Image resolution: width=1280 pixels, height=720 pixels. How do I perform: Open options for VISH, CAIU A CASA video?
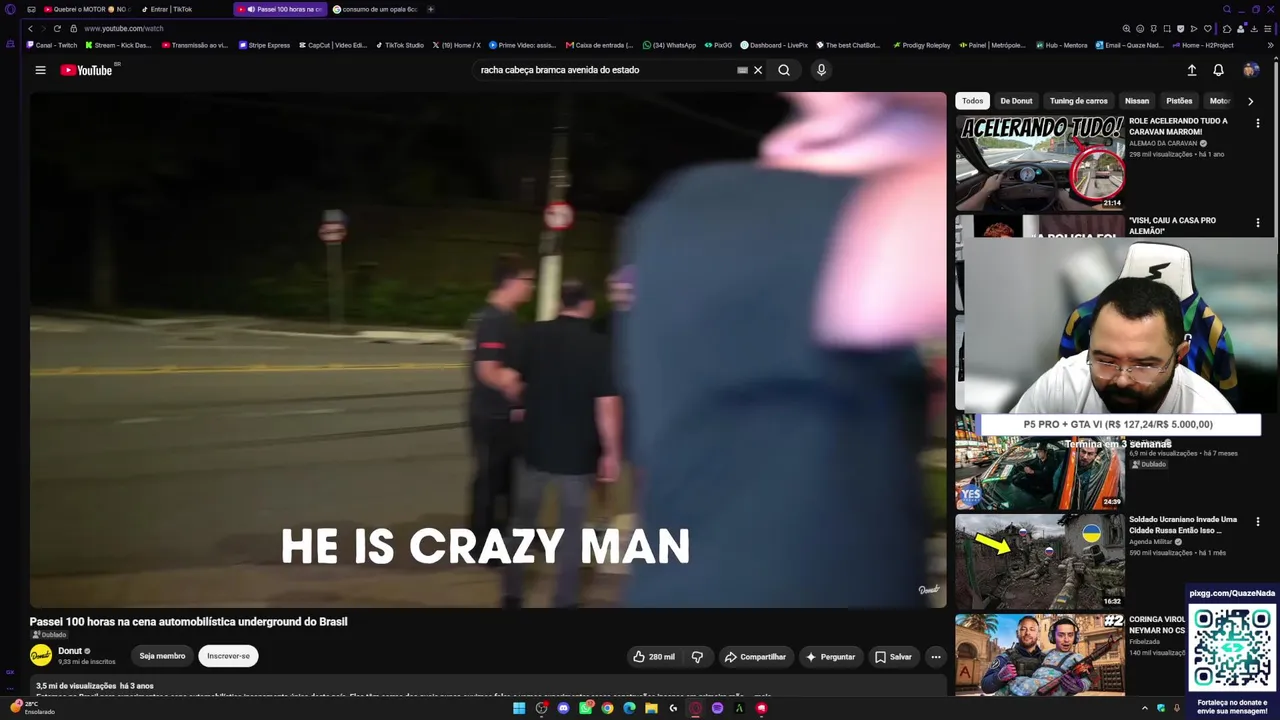(x=1258, y=222)
